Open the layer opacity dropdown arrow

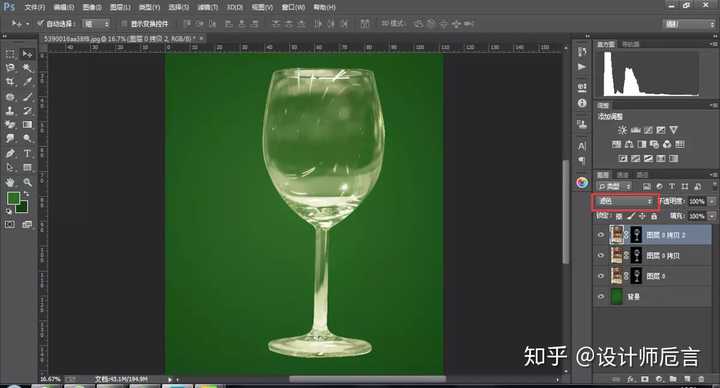coord(711,201)
